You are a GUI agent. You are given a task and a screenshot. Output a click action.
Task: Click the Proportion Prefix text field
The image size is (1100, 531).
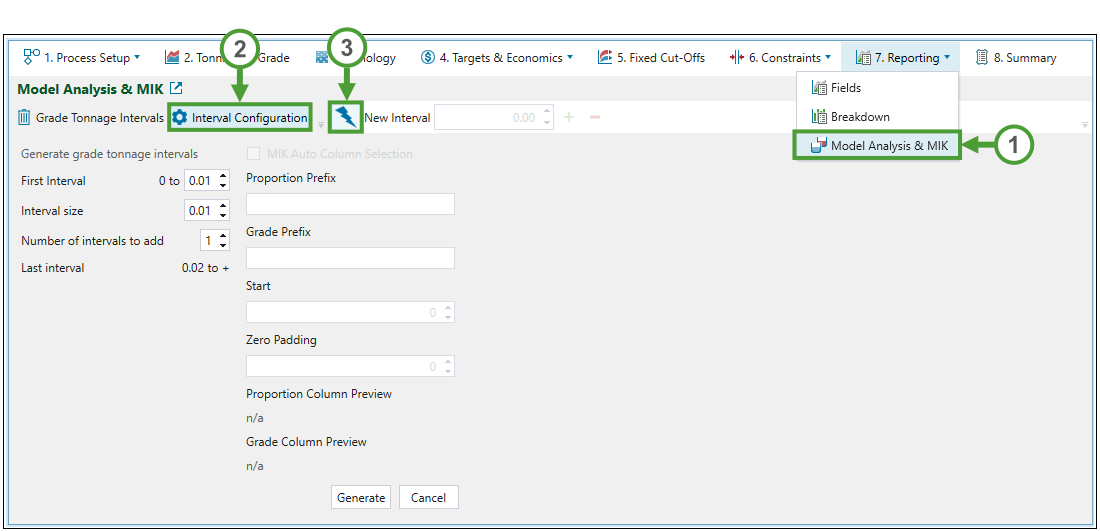tap(350, 204)
